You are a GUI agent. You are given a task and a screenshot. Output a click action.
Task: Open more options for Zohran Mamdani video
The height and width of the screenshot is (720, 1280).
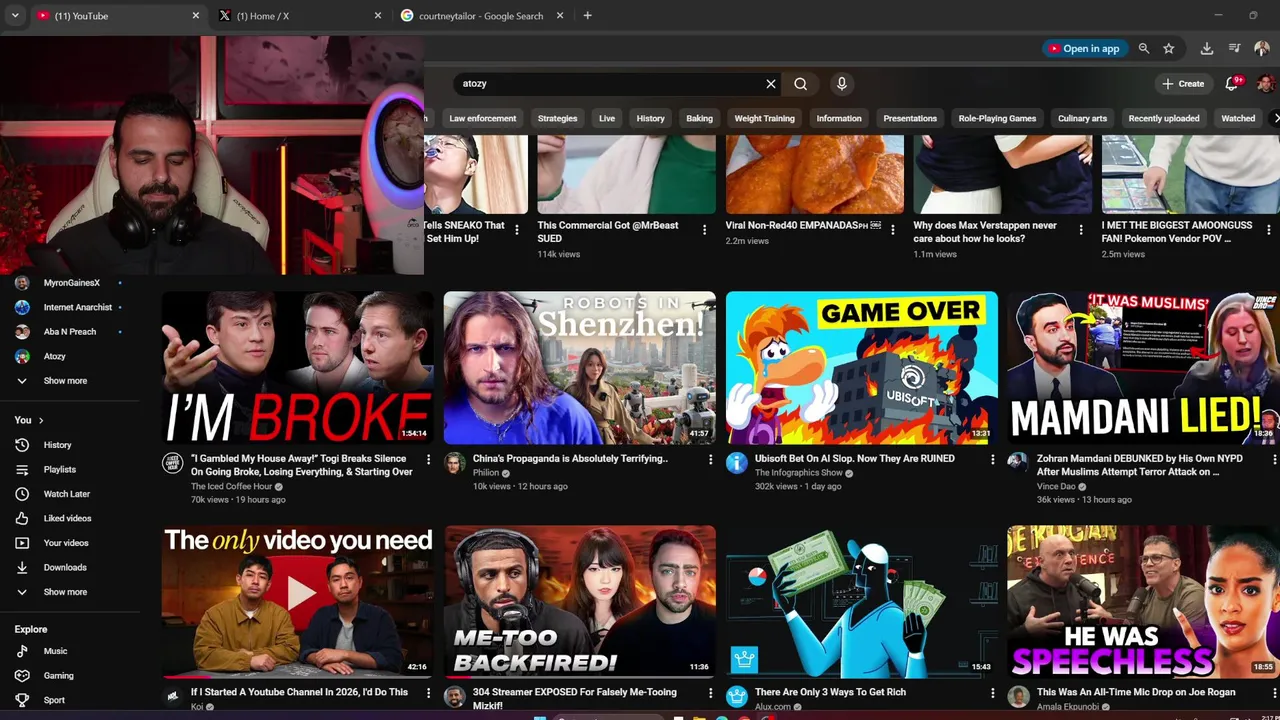(x=1274, y=460)
